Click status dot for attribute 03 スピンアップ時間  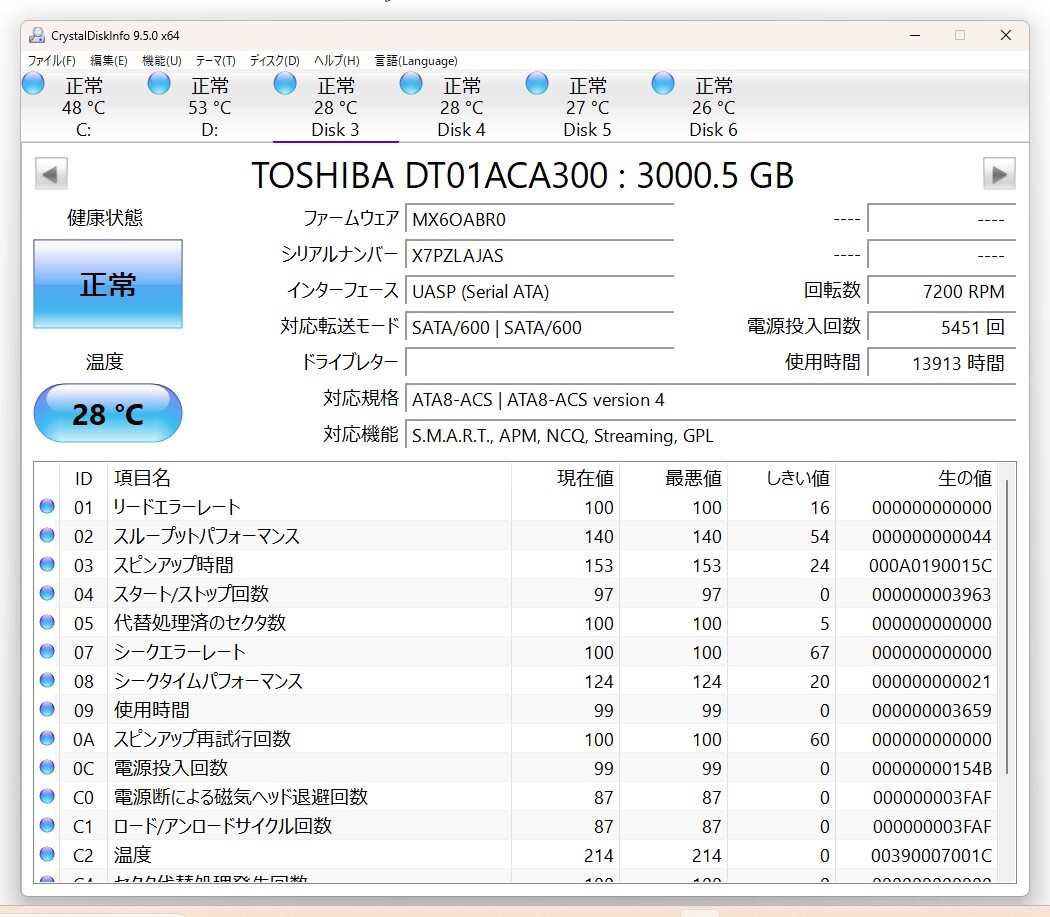pyautogui.click(x=47, y=564)
